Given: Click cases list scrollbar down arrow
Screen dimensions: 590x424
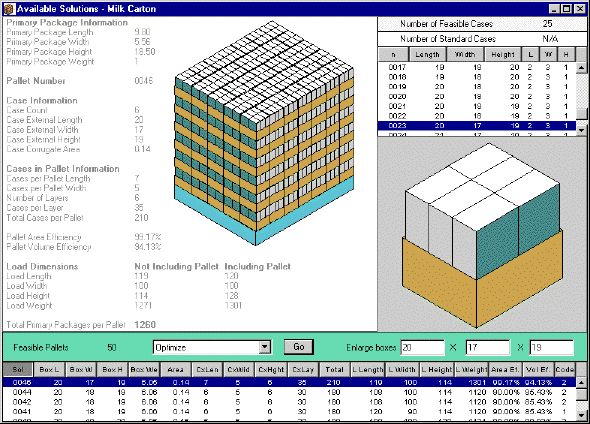Looking at the screenshot, I should pos(581,130).
